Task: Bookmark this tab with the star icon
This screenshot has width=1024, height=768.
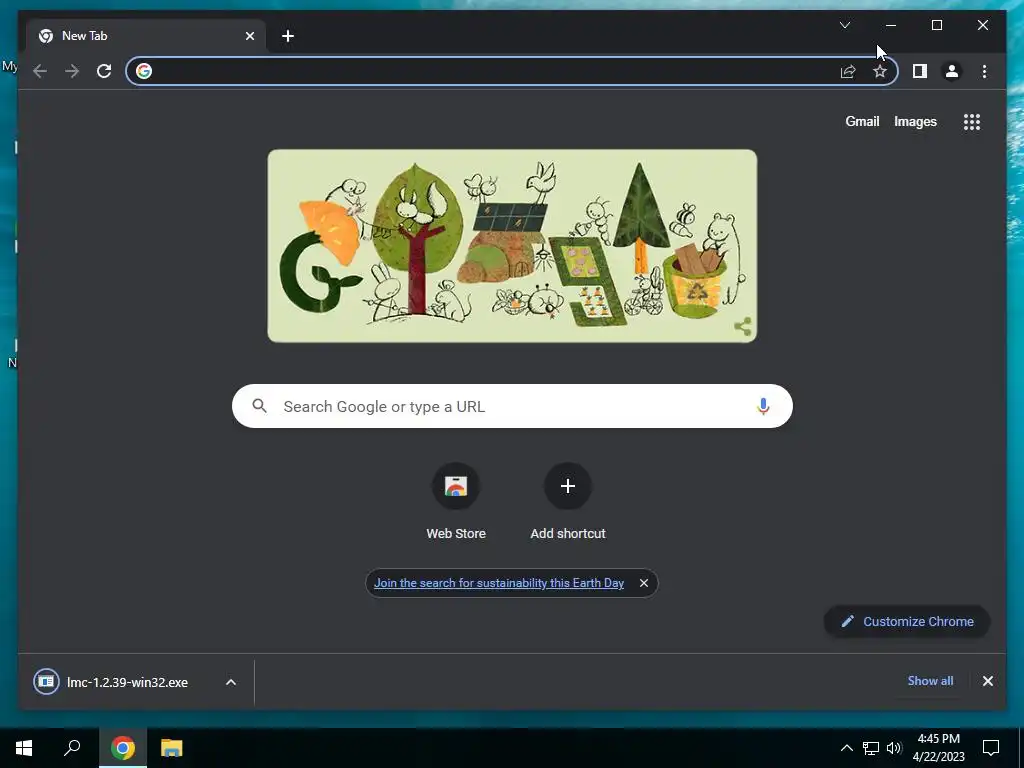Action: tap(880, 71)
